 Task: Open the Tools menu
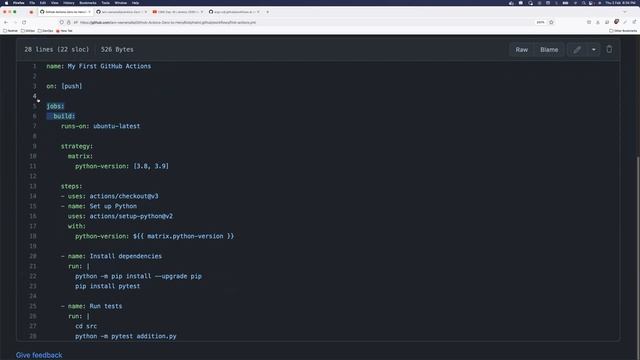click(x=106, y=3)
